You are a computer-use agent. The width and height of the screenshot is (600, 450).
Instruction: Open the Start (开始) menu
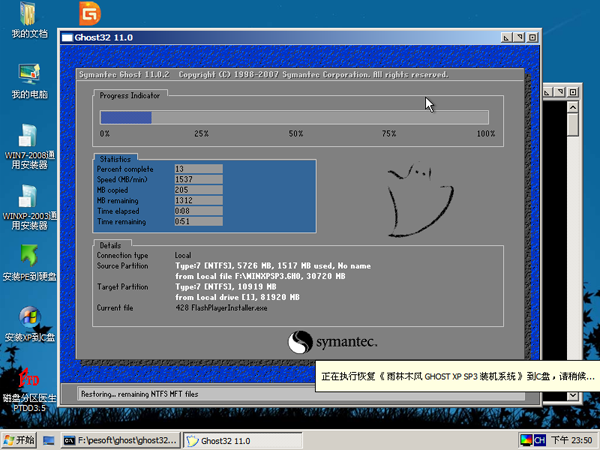[18, 440]
